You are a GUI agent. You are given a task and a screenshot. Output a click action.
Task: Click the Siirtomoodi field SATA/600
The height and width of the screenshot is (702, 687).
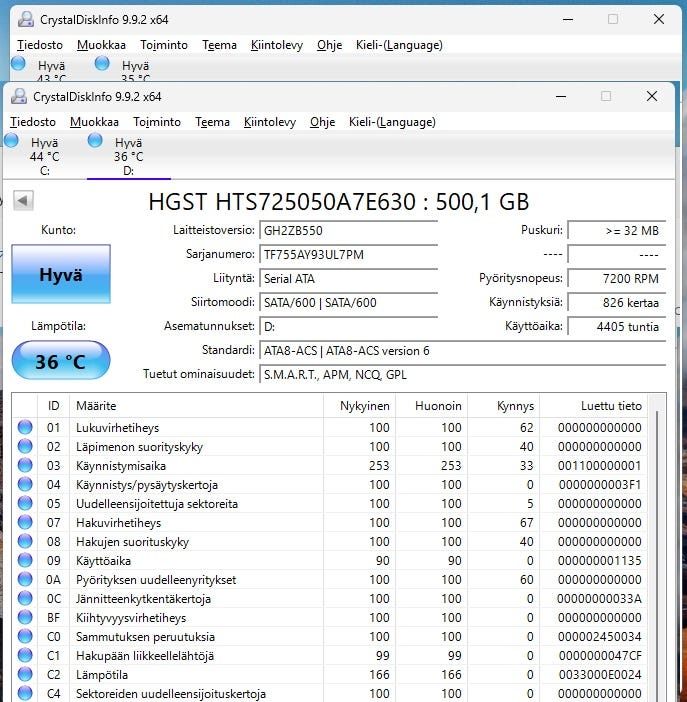(348, 303)
